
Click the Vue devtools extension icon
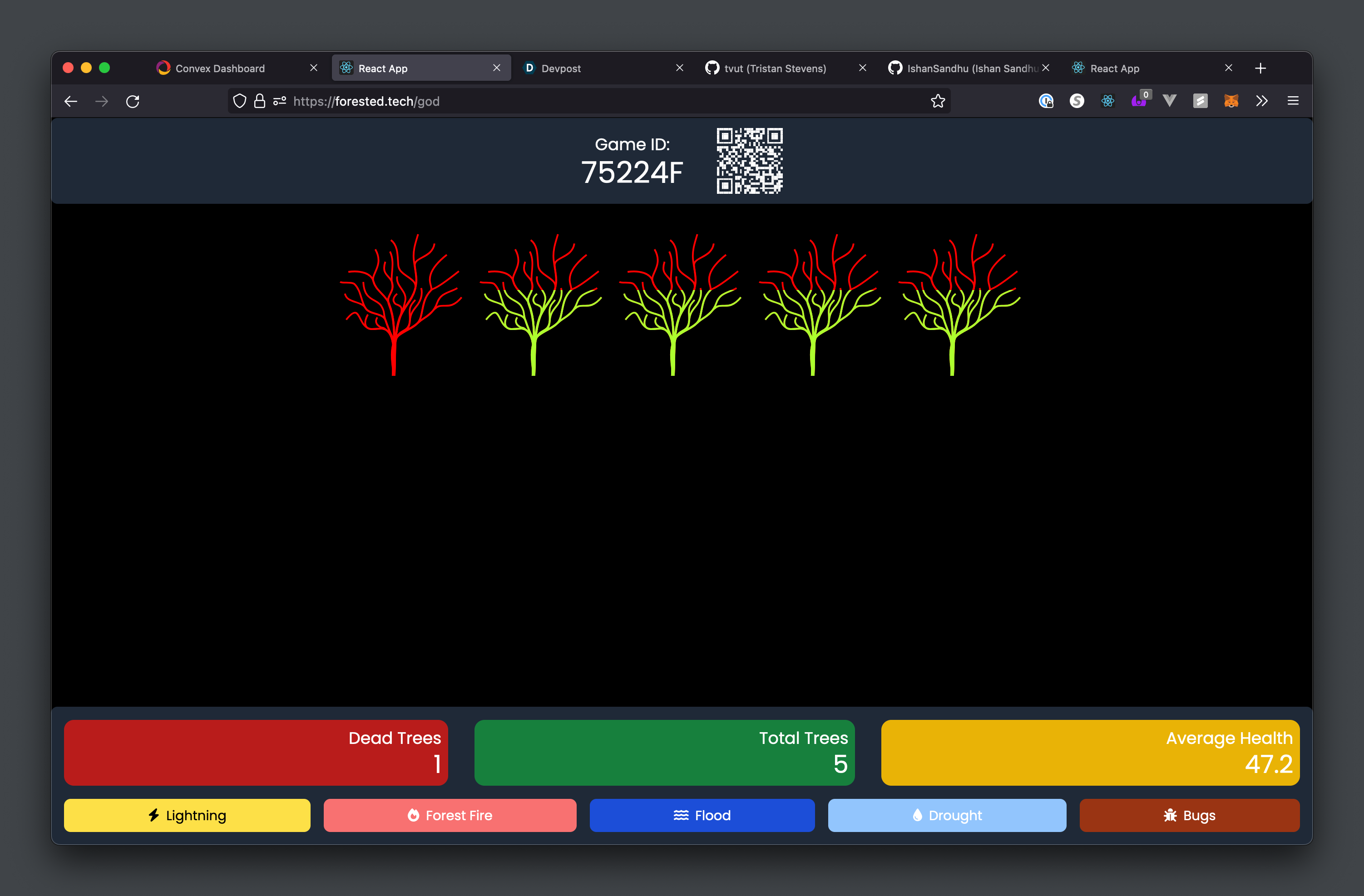coord(1169,101)
